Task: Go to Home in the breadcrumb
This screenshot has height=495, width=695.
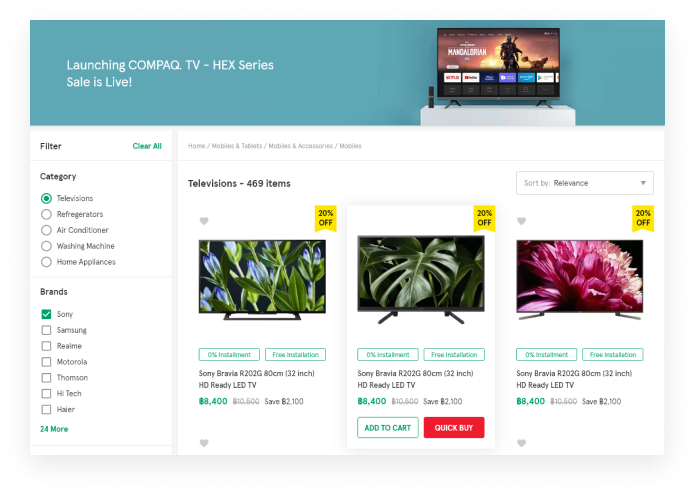Action: 196,146
